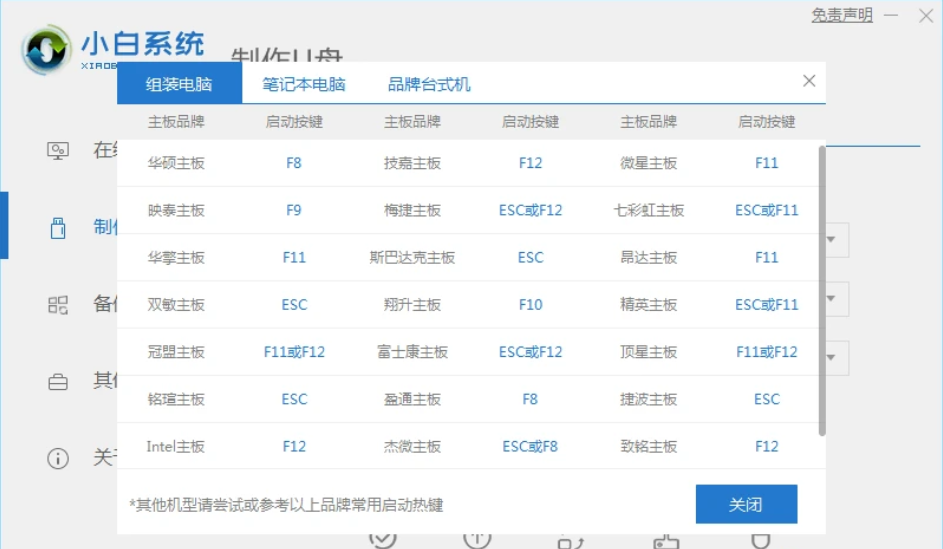Screen dimensions: 943x549
Task: Select the 富士康主板 cell
Action: pos(413,352)
